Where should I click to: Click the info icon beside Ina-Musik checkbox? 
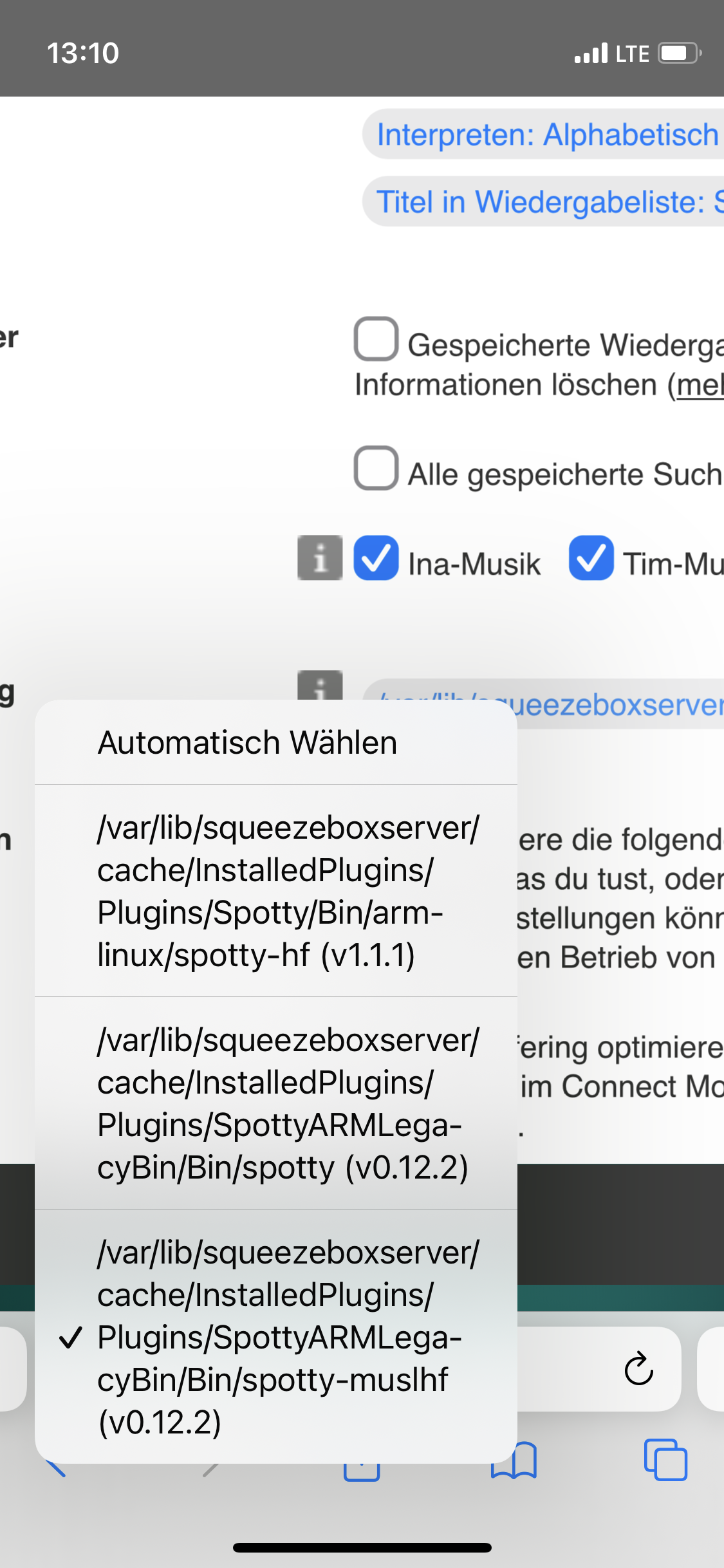319,557
